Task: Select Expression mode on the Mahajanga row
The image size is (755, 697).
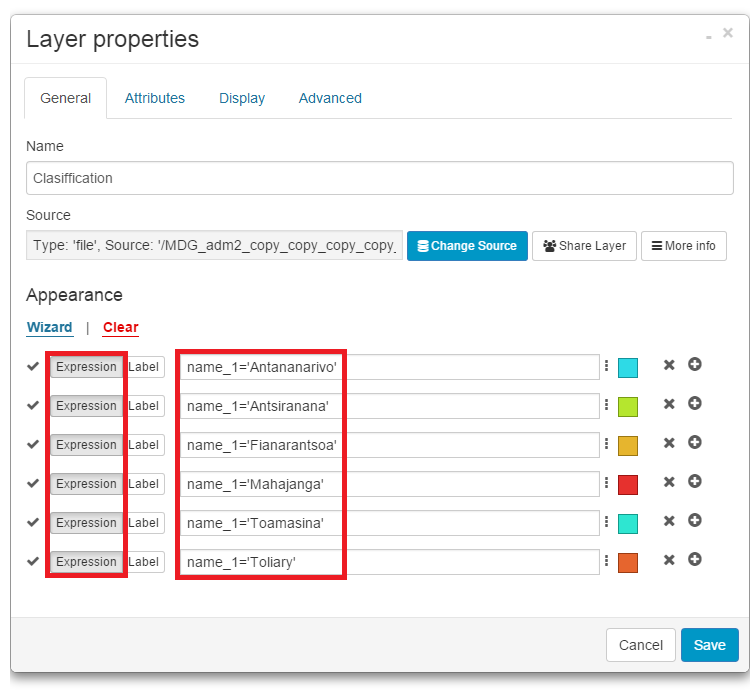Action: [86, 484]
